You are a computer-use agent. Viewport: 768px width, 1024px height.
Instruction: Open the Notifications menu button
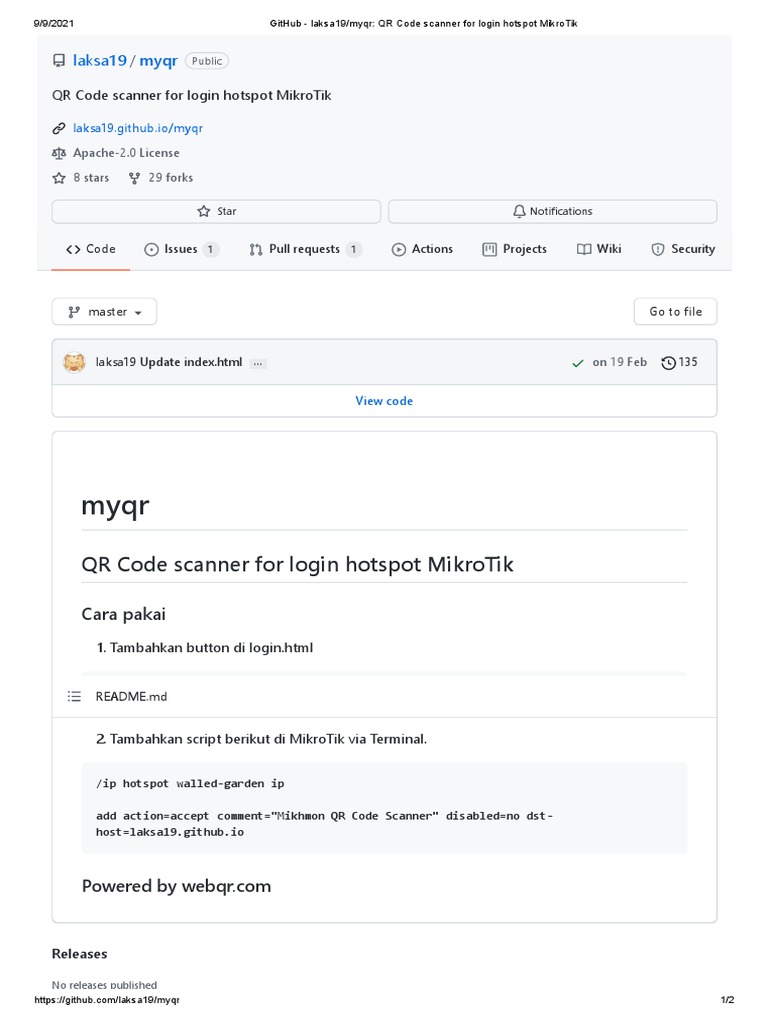click(x=552, y=211)
